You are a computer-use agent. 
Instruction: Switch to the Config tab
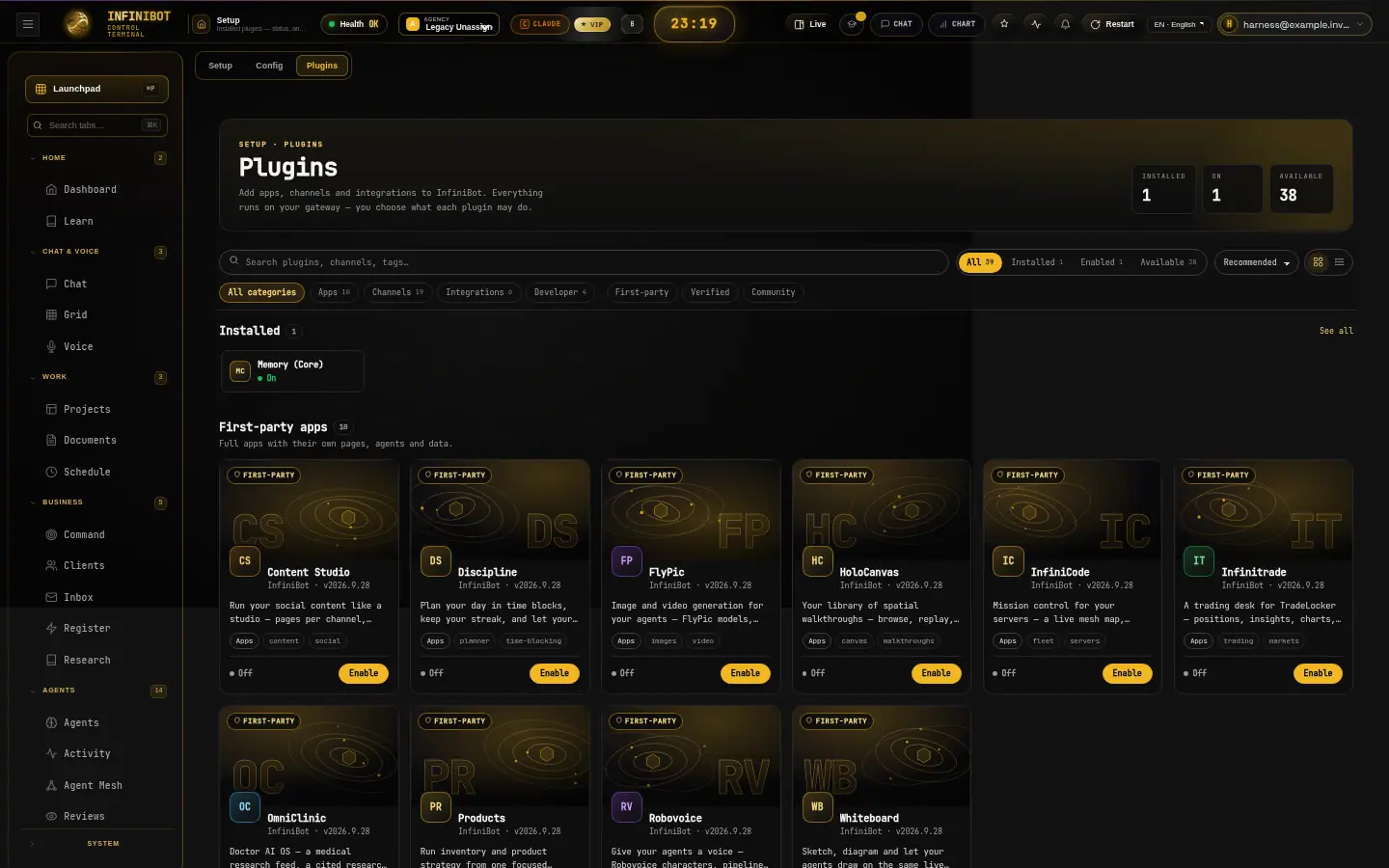269,66
